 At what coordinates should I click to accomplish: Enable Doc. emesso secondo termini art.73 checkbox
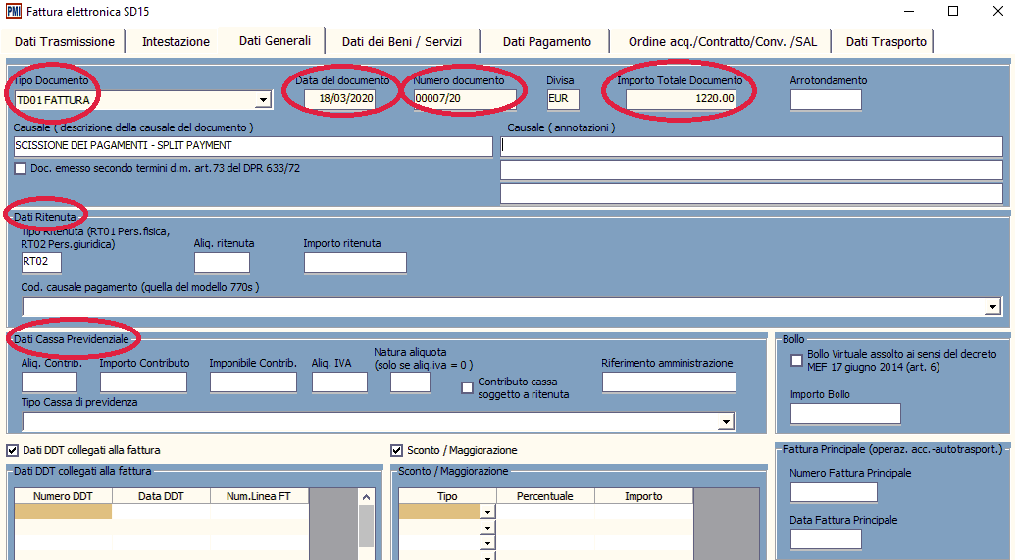point(21,168)
